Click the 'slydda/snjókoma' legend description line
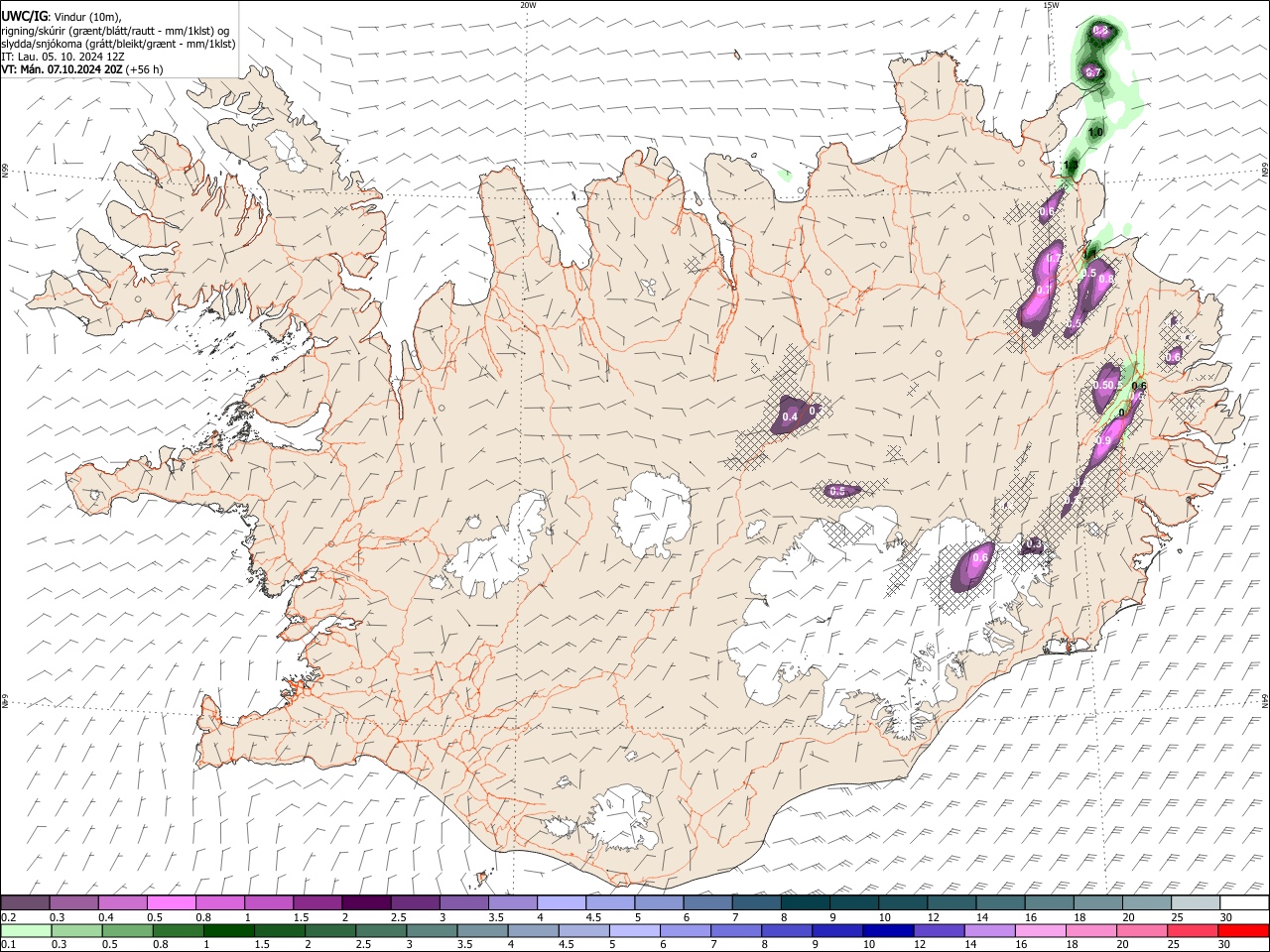Screen dimensions: 1270x952 pyautogui.click(x=118, y=44)
